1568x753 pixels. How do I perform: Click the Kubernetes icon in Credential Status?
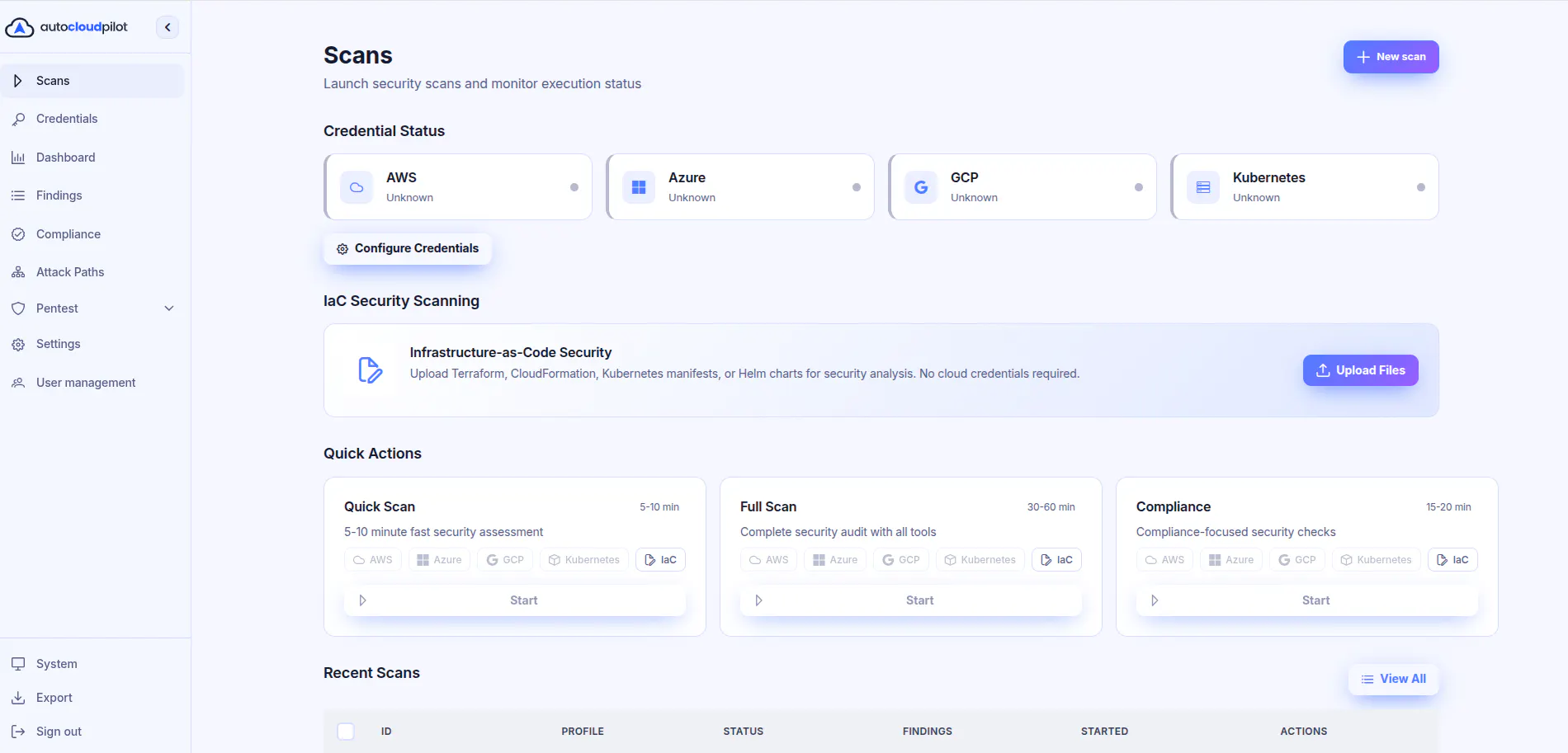(1203, 187)
